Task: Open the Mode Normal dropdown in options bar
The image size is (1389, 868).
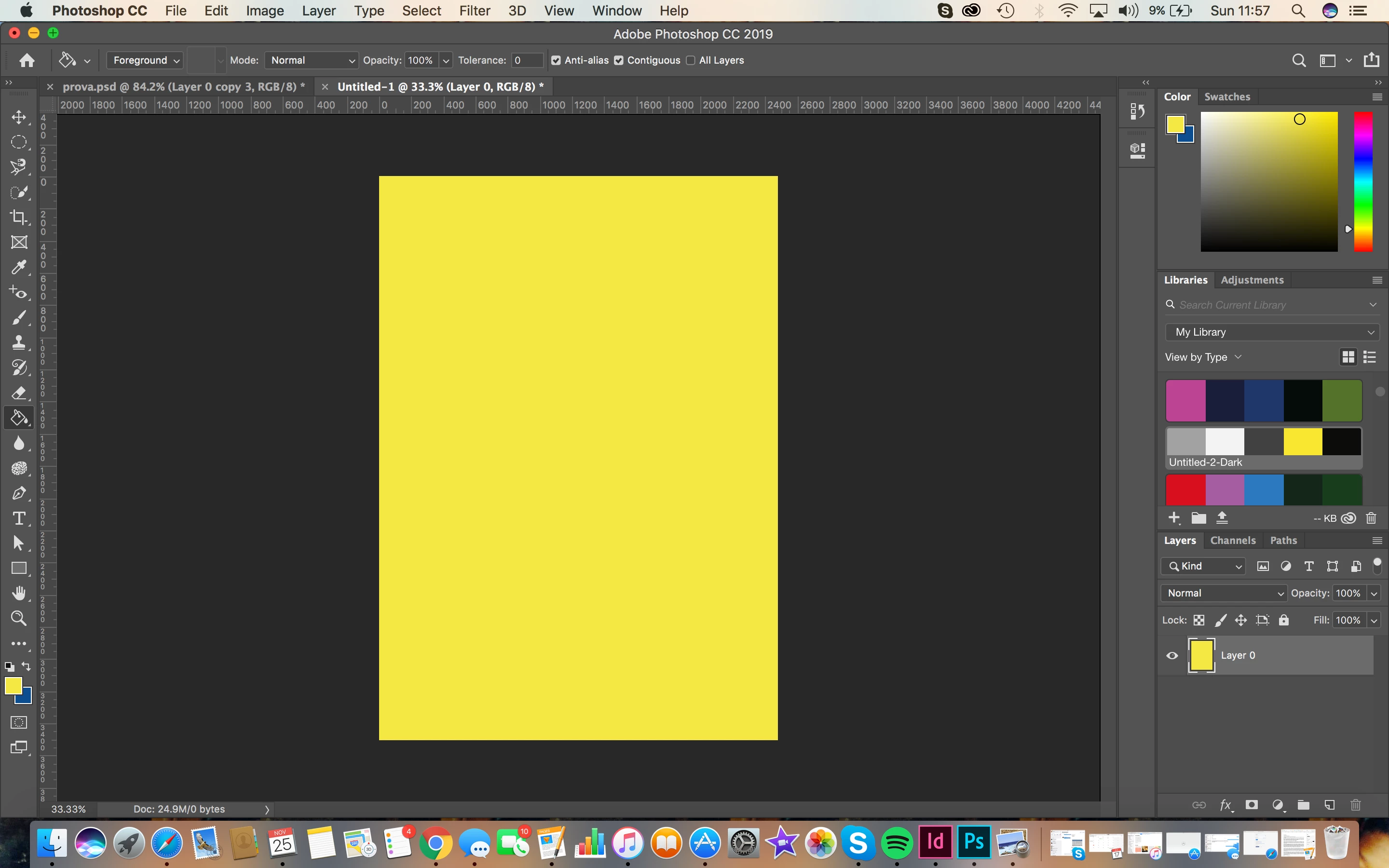Action: point(312,60)
